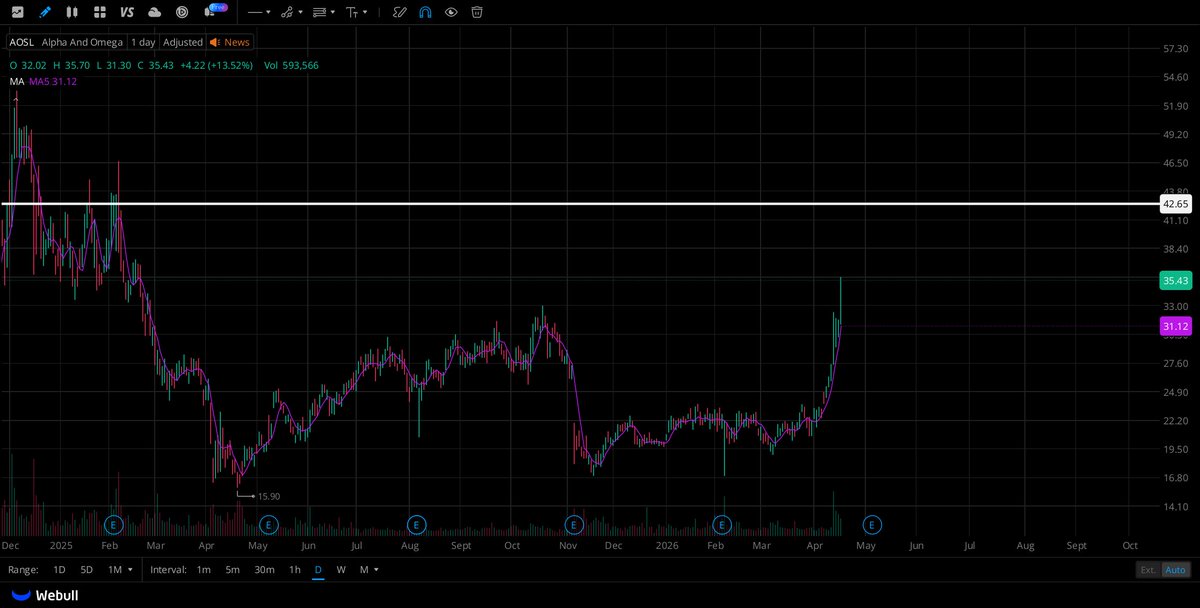Click the earnings E marker near Feb 2026

tap(722, 524)
